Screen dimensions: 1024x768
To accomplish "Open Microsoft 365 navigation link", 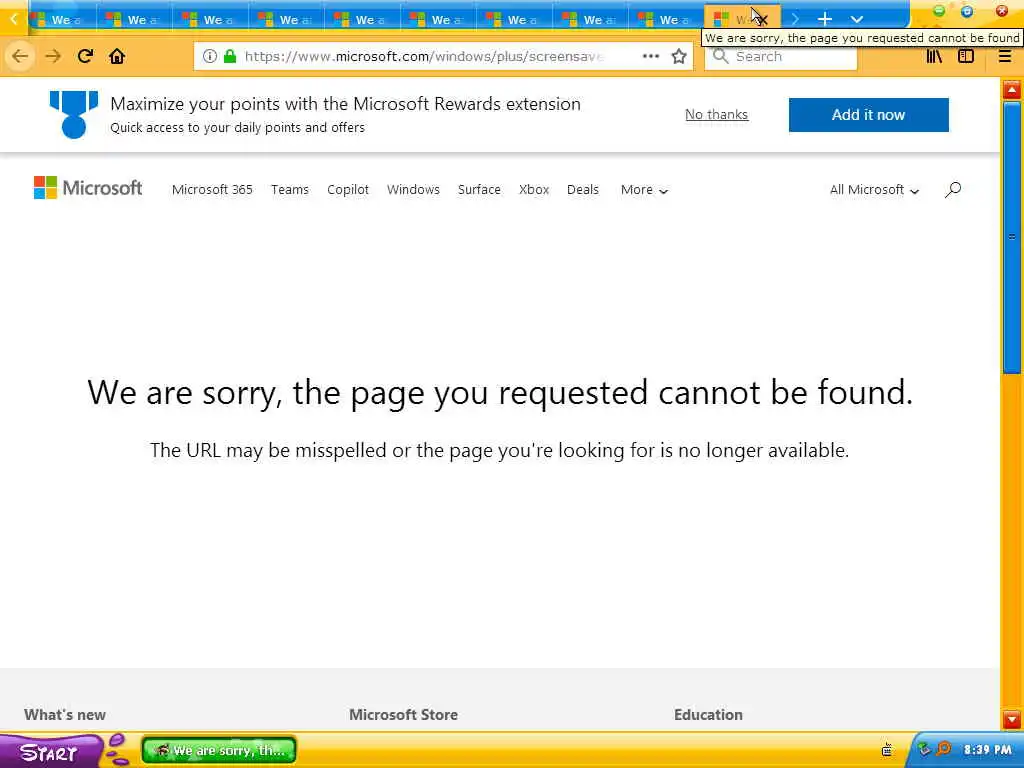I will 212,189.
